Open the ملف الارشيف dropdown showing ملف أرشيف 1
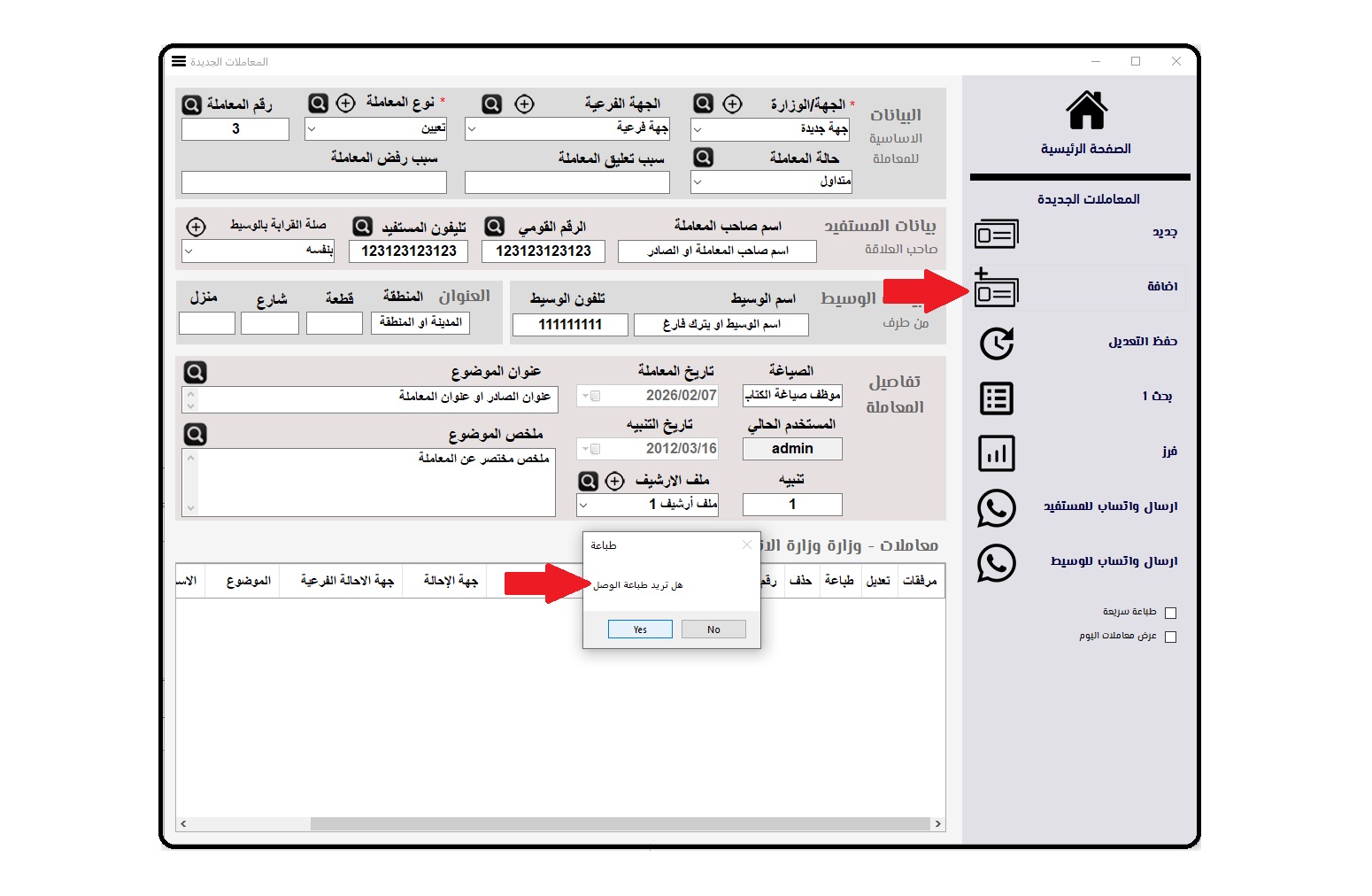Screen dimensions: 1372x896 tap(647, 504)
